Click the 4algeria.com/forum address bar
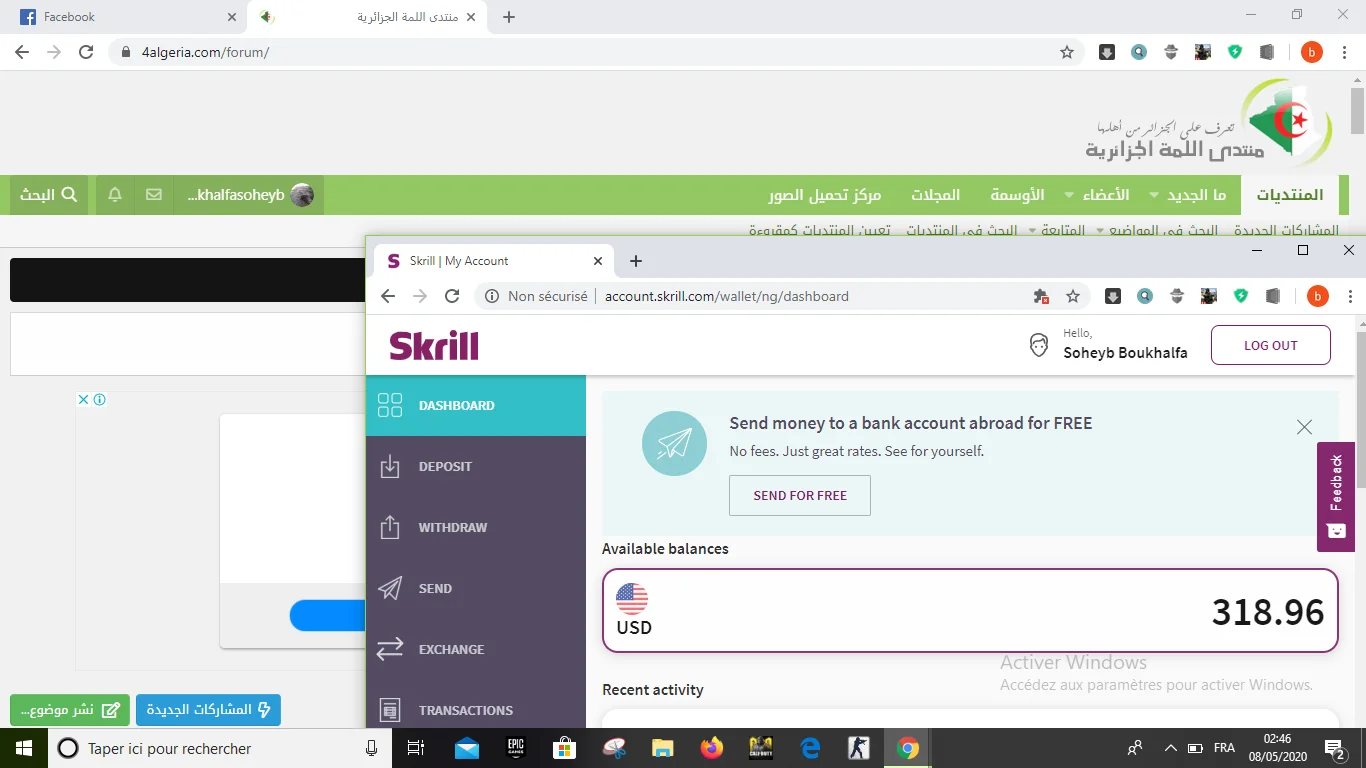 (x=206, y=52)
